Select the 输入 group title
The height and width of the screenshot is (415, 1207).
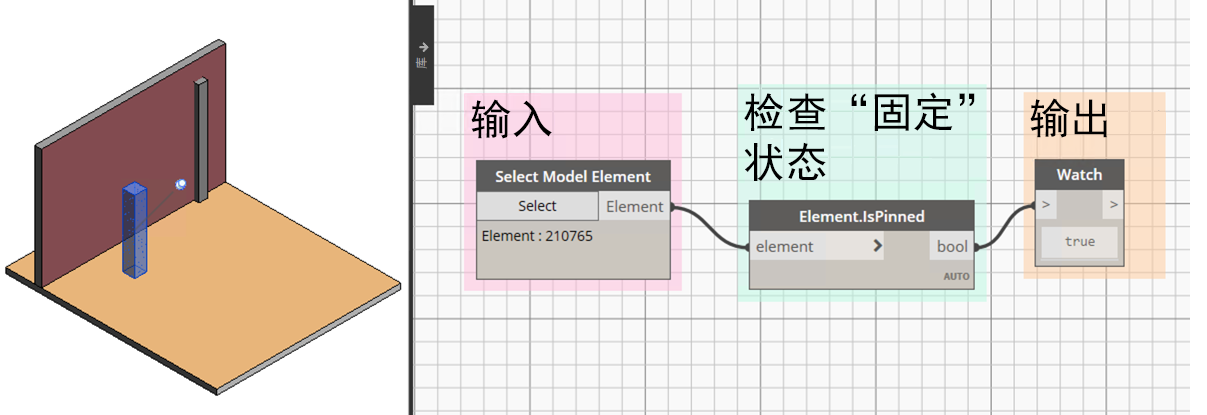511,120
